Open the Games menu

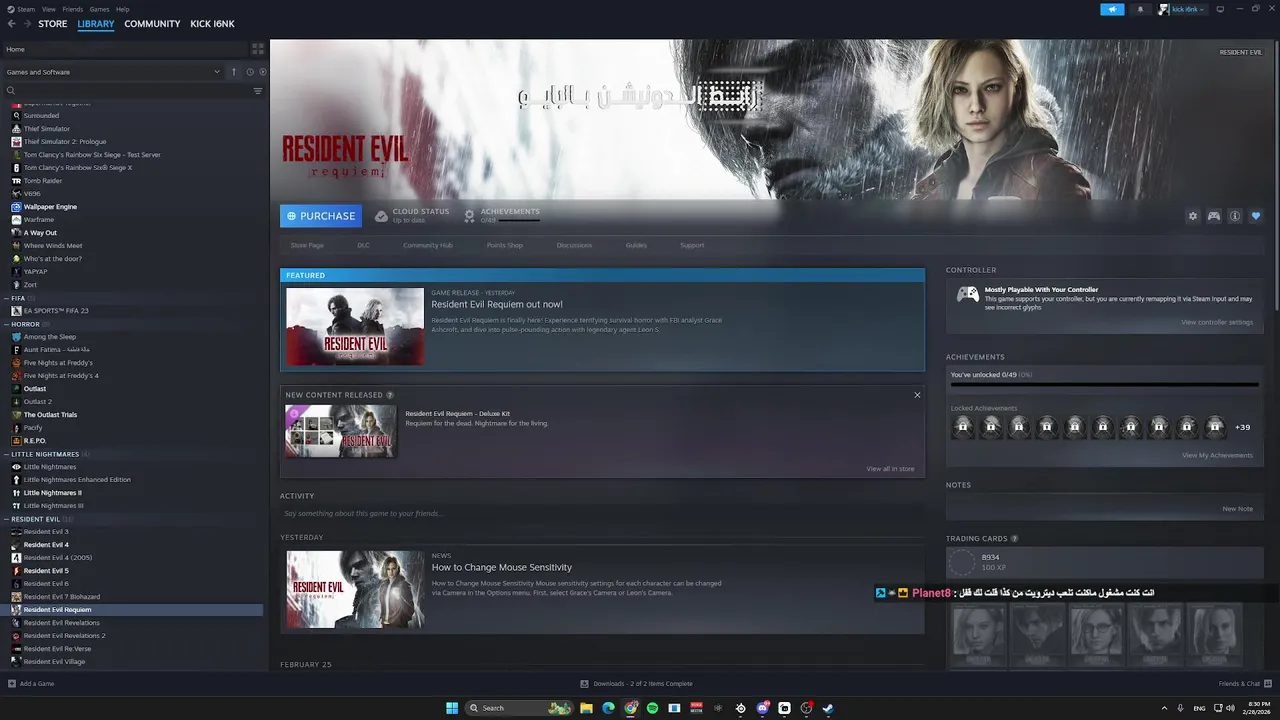coord(99,9)
